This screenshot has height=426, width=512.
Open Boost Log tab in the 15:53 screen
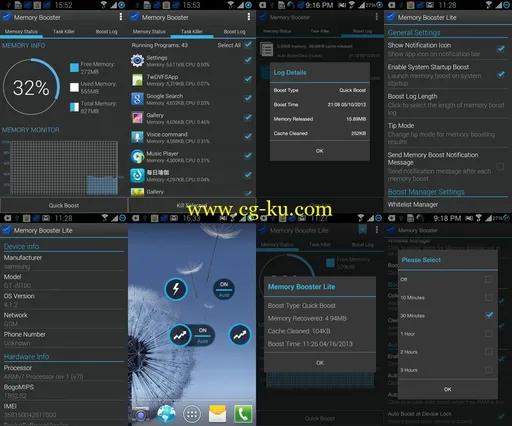[234, 32]
